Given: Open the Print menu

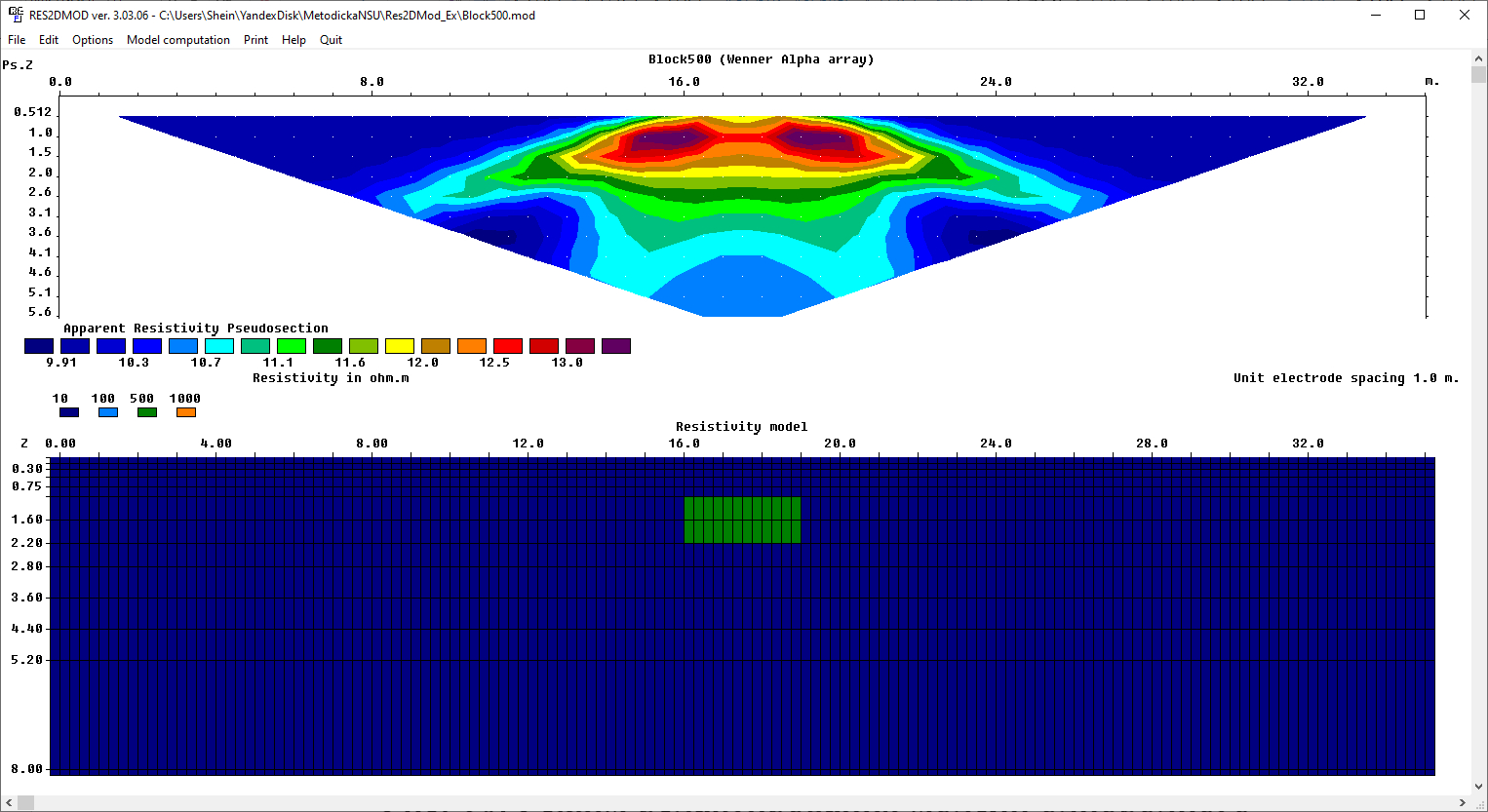Looking at the screenshot, I should pyautogui.click(x=255, y=40).
